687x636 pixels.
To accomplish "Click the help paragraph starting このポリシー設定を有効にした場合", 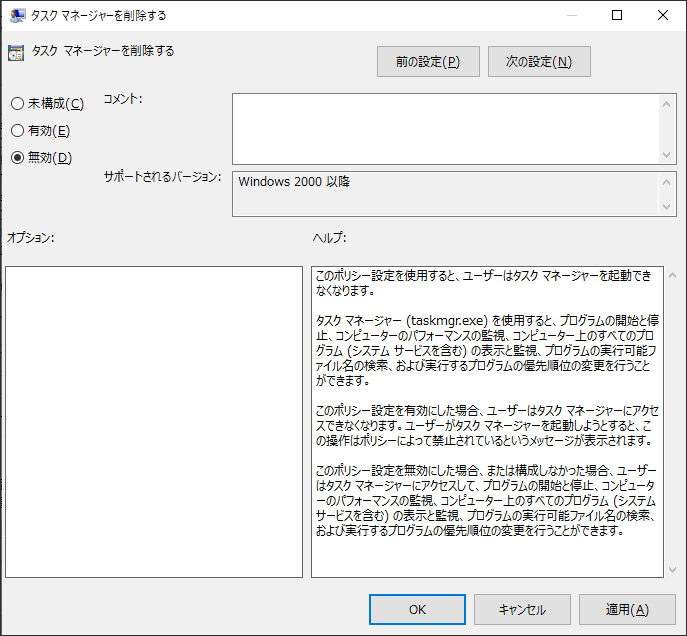I will (487, 425).
